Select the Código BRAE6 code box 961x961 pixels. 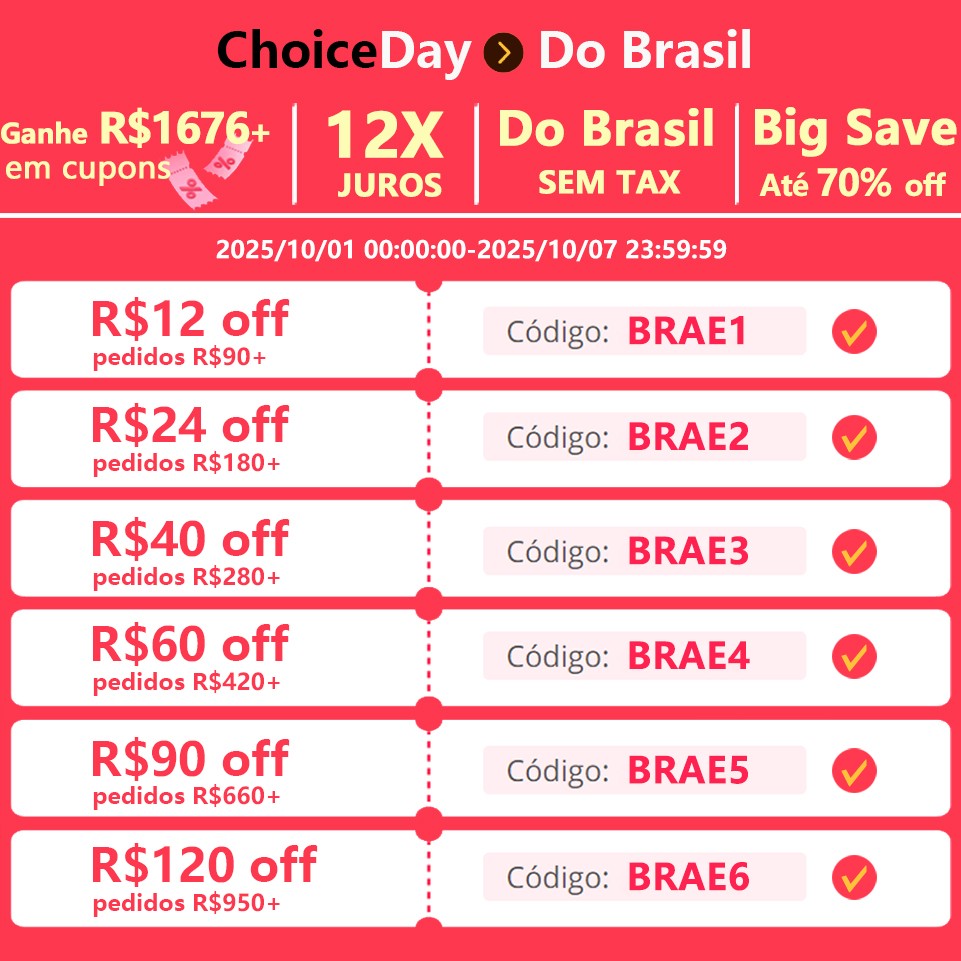pos(644,877)
